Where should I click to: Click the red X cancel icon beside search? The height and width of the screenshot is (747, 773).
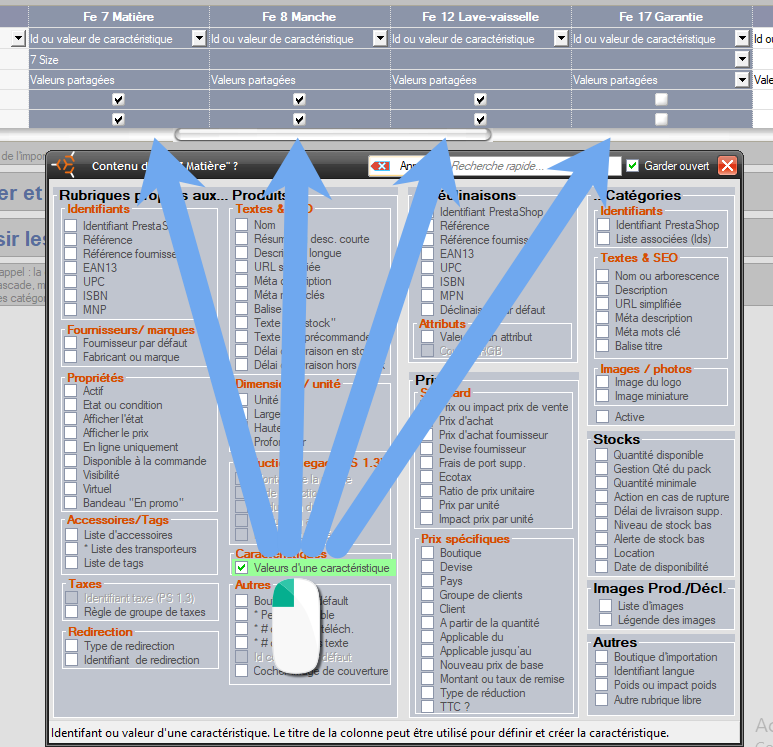380,166
